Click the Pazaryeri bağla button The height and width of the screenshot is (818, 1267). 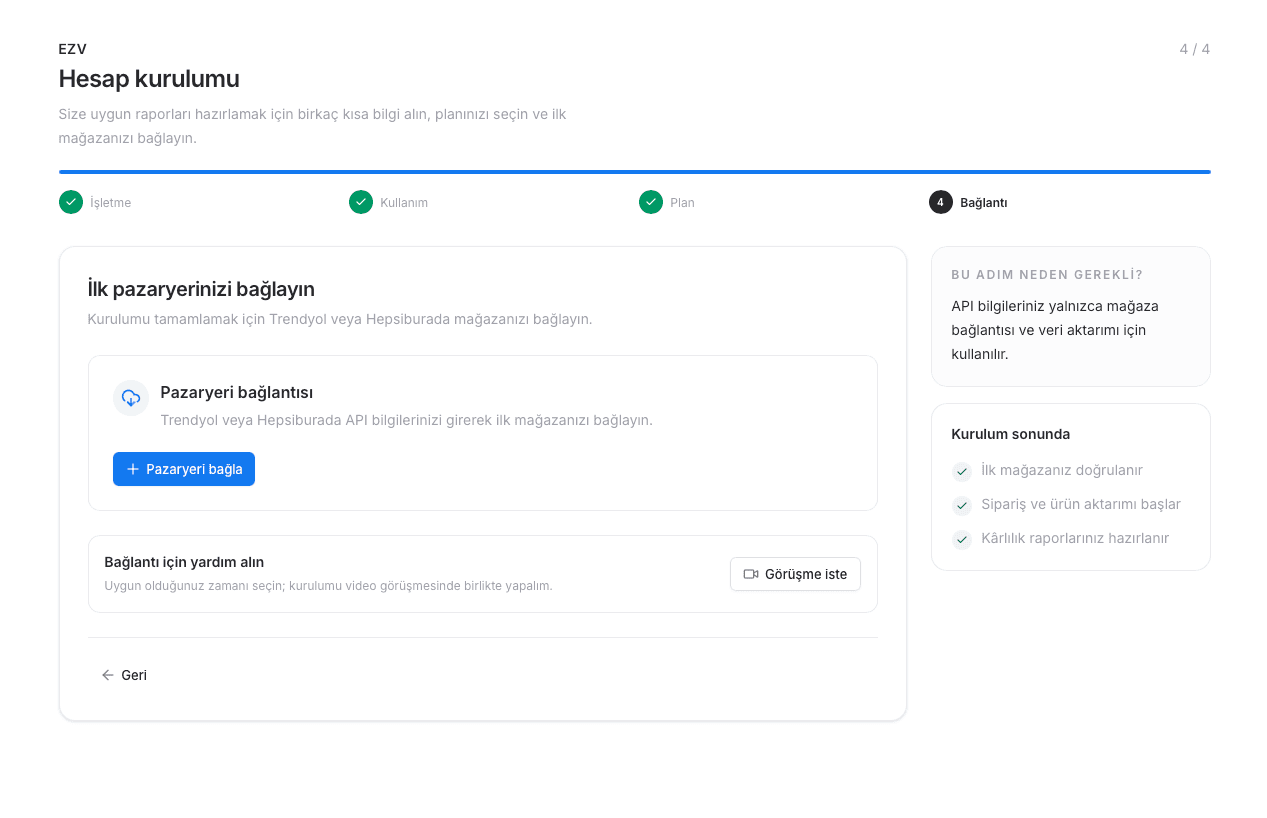pyautogui.click(x=184, y=469)
